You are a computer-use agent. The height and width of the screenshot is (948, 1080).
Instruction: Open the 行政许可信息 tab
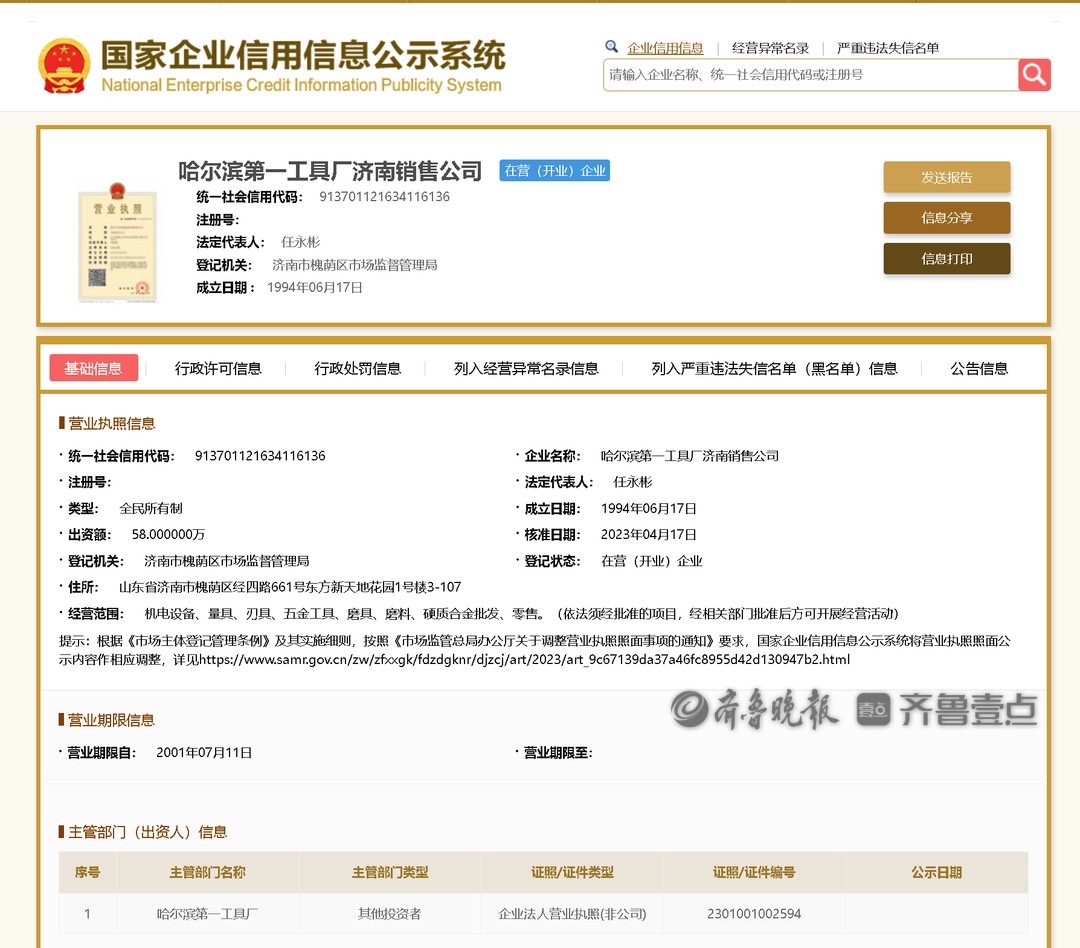[x=218, y=368]
